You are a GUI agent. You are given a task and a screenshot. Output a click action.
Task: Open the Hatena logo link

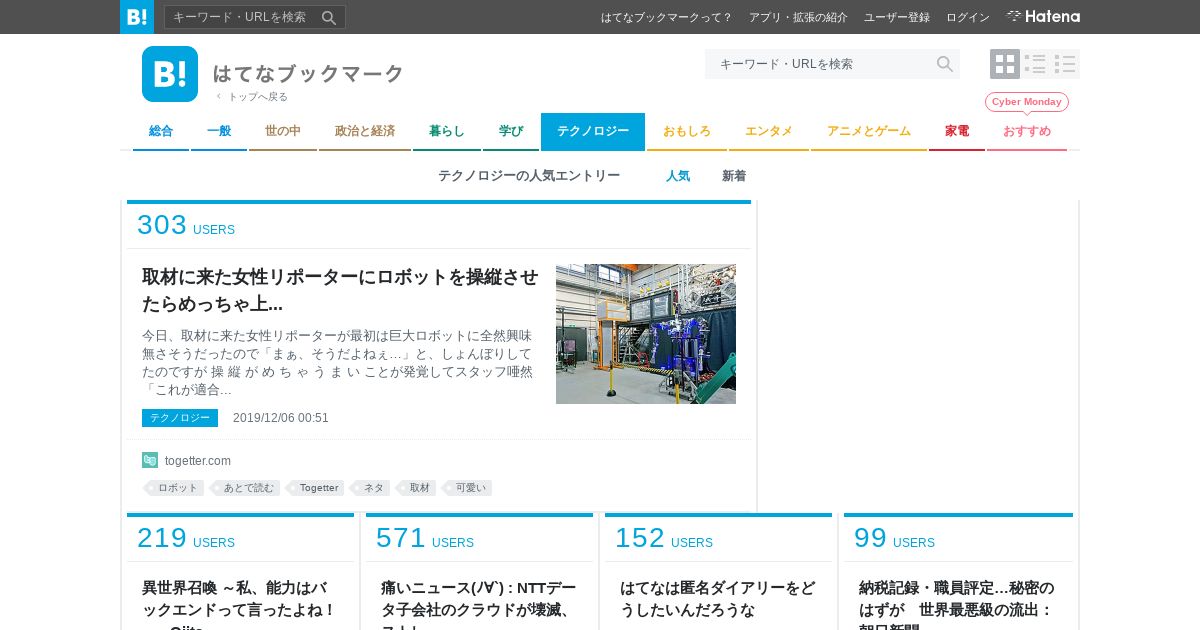click(x=1043, y=17)
